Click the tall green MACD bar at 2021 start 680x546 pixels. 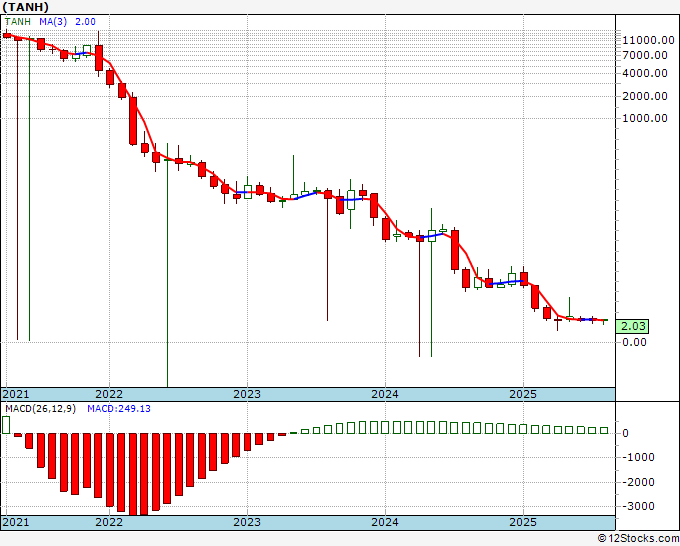(6, 425)
